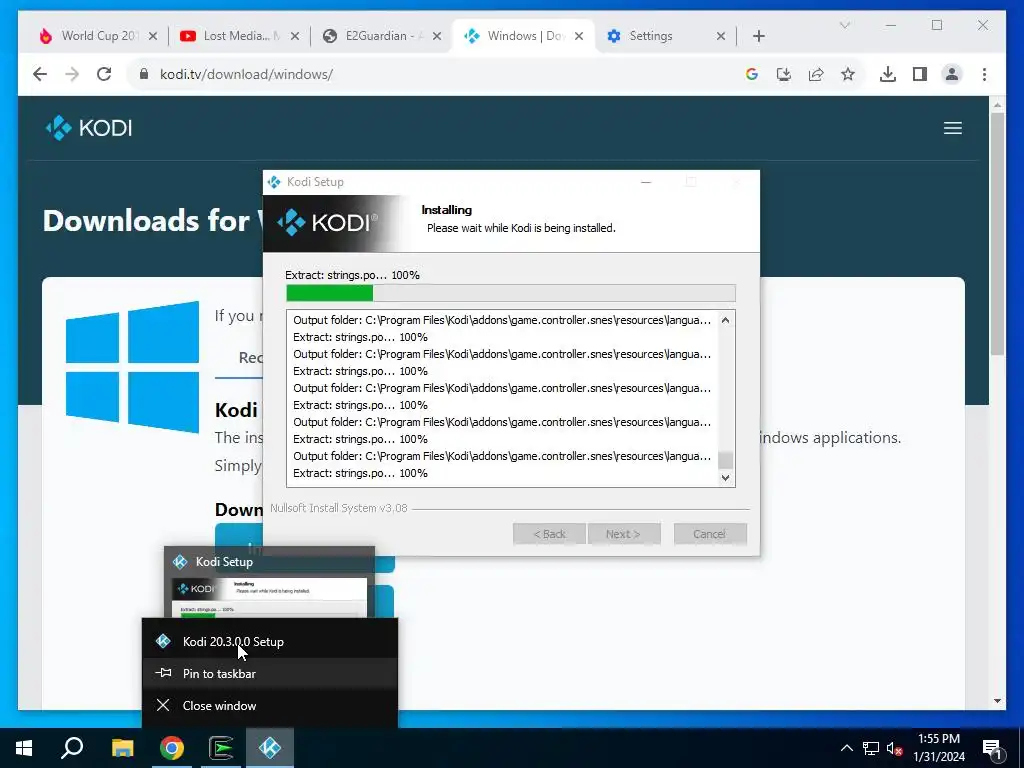
Task: Open taskbar search magnifier
Action: pos(72,748)
